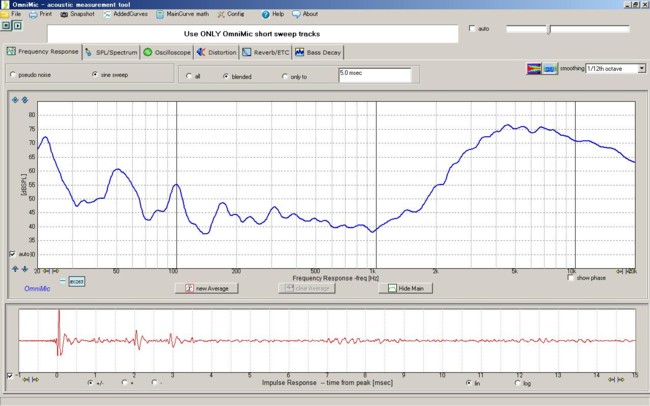Click the IEC263 scale button
650x406 pixels.
pyautogui.click(x=77, y=282)
